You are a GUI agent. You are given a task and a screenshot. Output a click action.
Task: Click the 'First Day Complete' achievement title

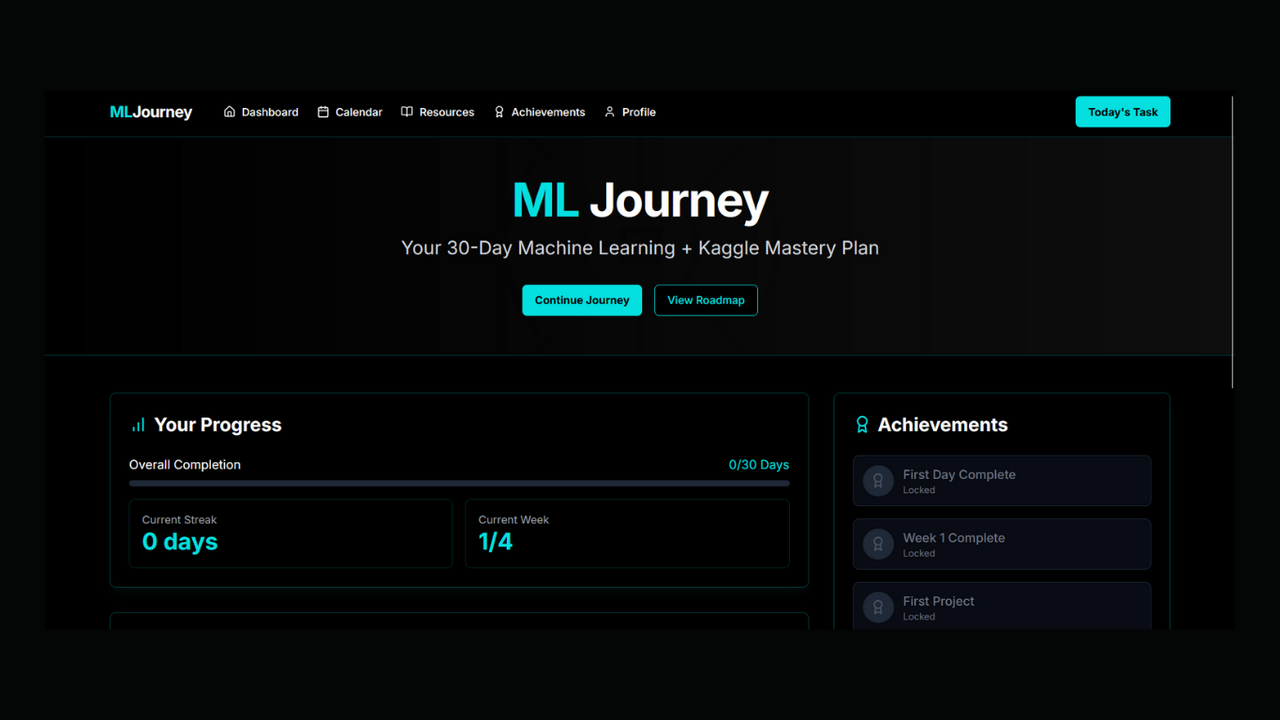[x=959, y=475]
